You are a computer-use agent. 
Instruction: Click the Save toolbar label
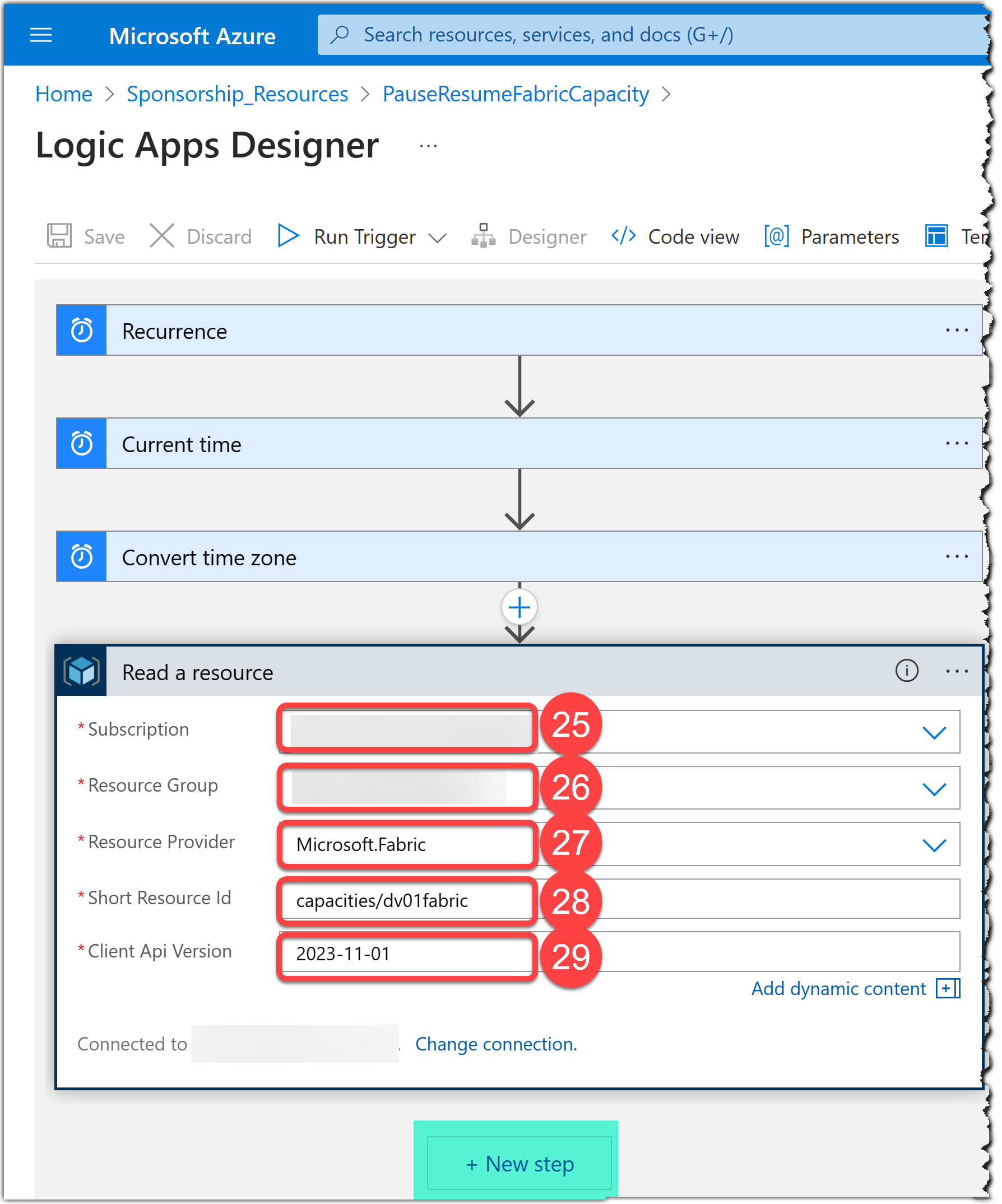[x=104, y=237]
